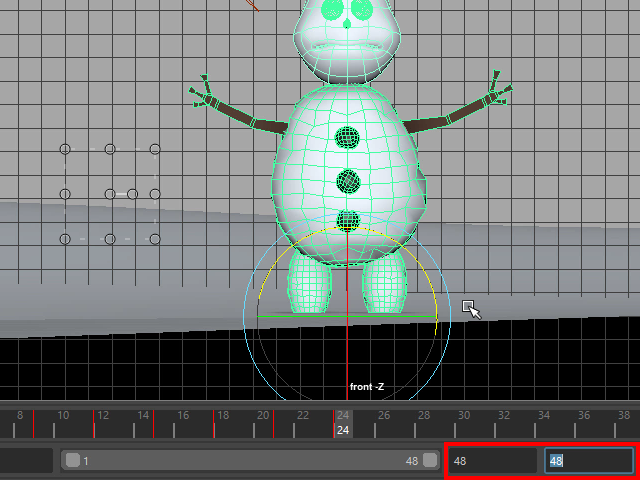
Task: Click the bottom-right circle in the control grid
Action: 155,239
